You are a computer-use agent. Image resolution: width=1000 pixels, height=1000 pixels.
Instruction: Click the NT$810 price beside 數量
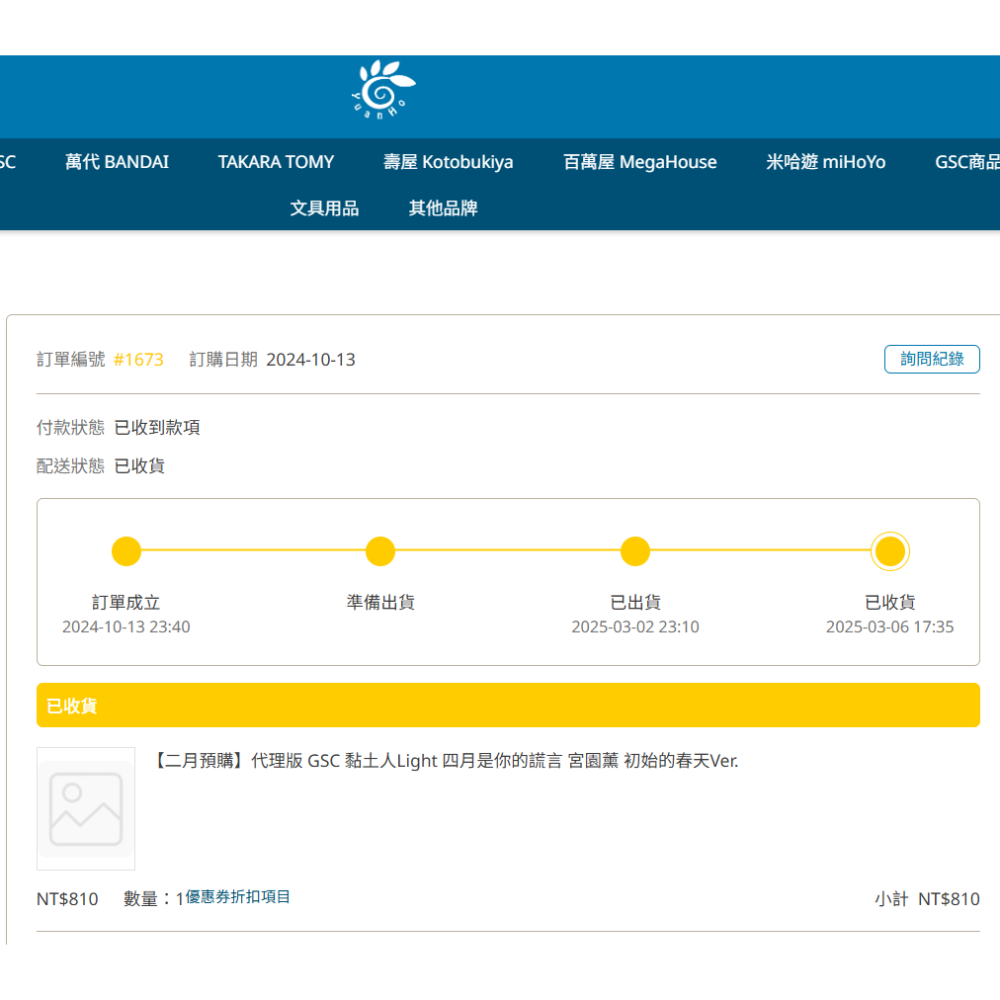coord(67,899)
